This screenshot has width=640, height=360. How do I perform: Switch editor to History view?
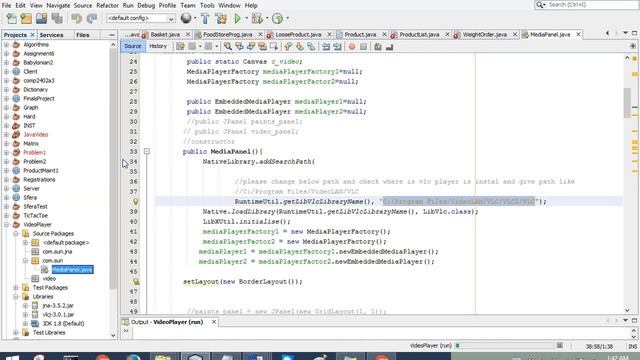pos(158,46)
